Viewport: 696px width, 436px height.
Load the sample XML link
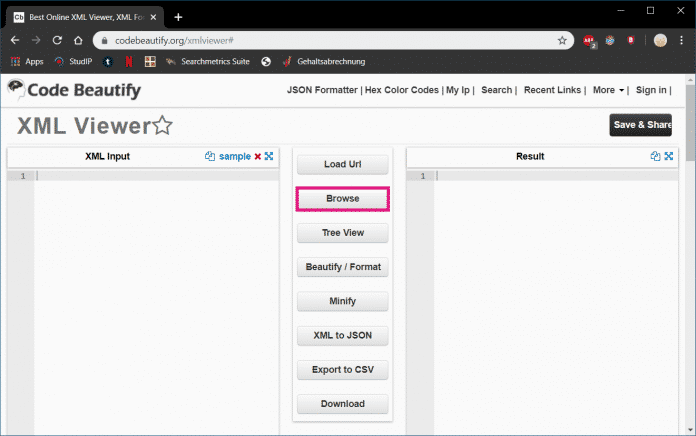(x=235, y=157)
